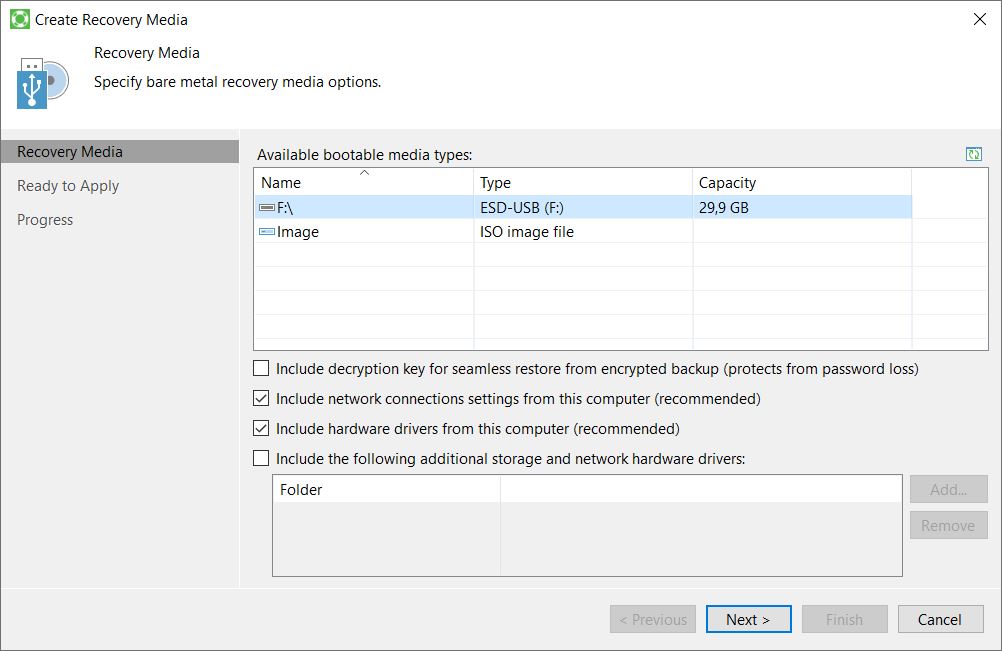Image resolution: width=1002 pixels, height=651 pixels.
Task: Sort media by Capacity column header
Action: pos(800,183)
